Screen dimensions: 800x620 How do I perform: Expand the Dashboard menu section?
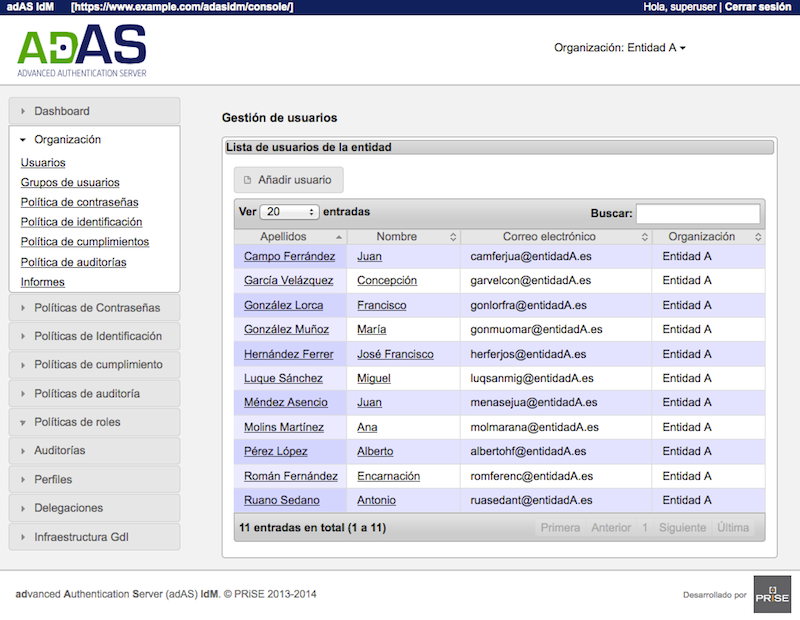pos(94,111)
